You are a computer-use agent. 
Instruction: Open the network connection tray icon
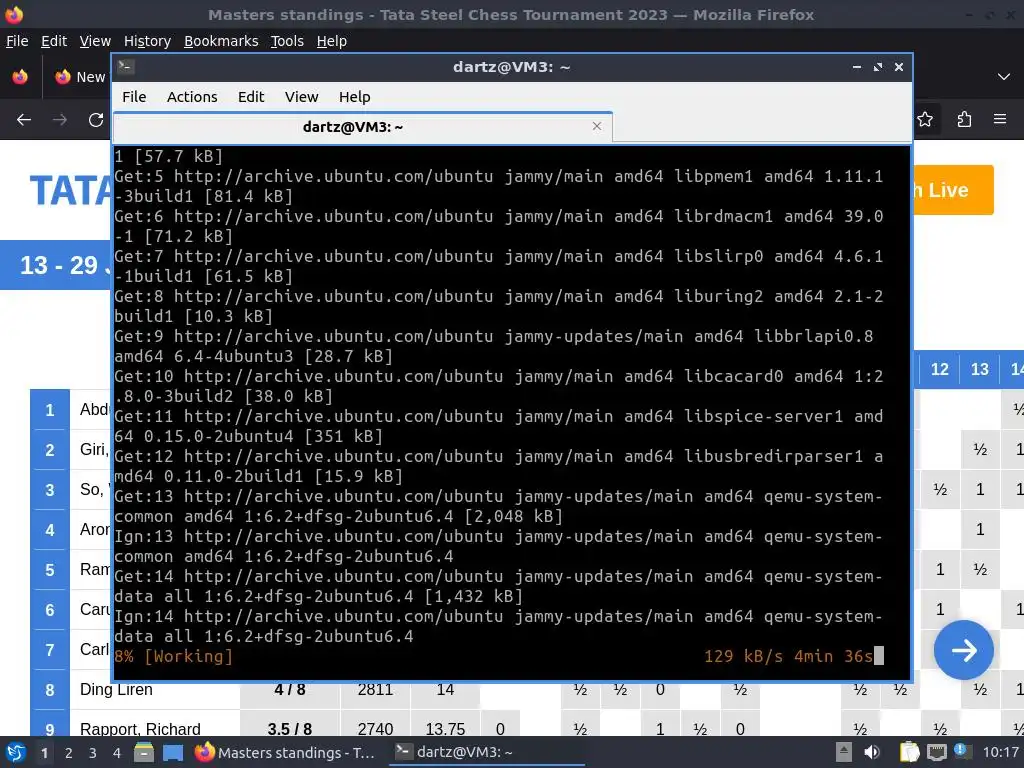tap(936, 752)
